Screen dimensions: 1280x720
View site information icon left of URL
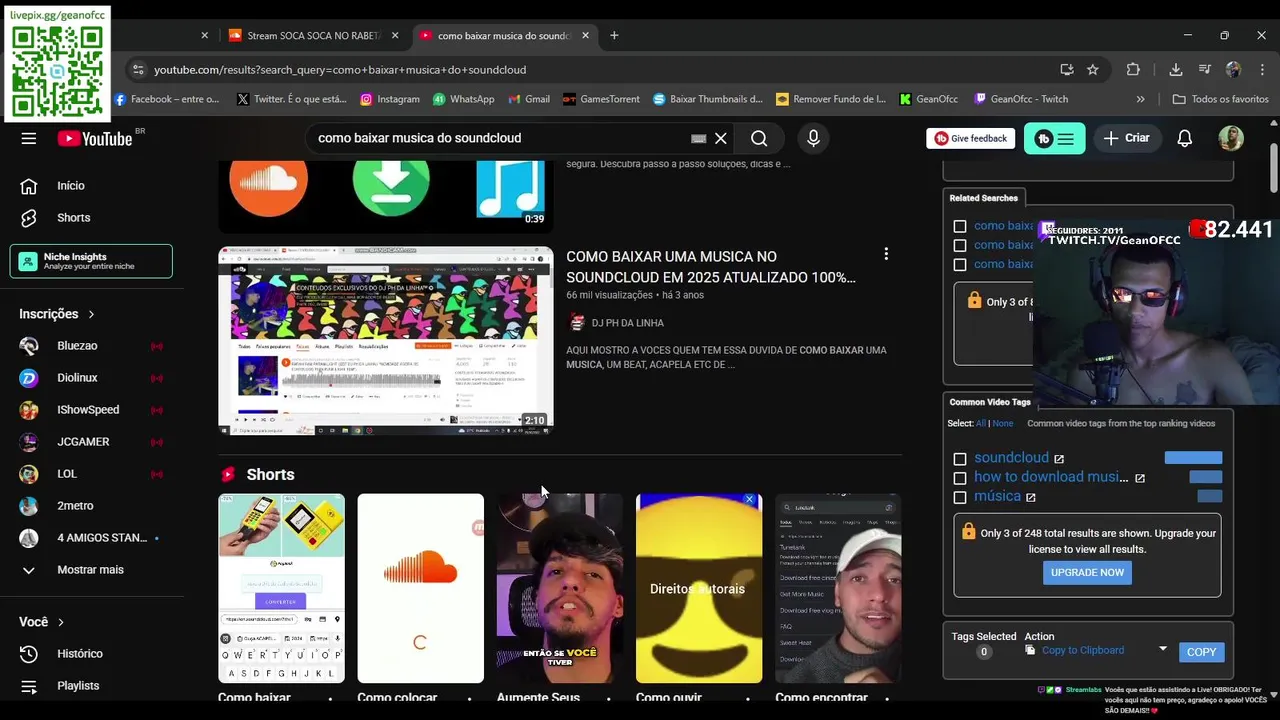point(138,69)
